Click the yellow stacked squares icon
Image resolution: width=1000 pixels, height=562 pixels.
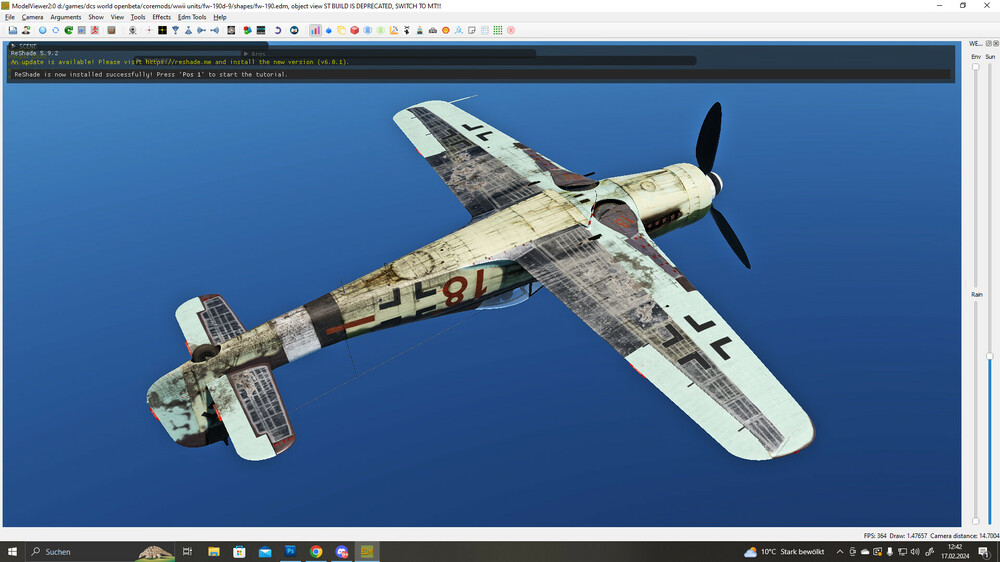[342, 30]
